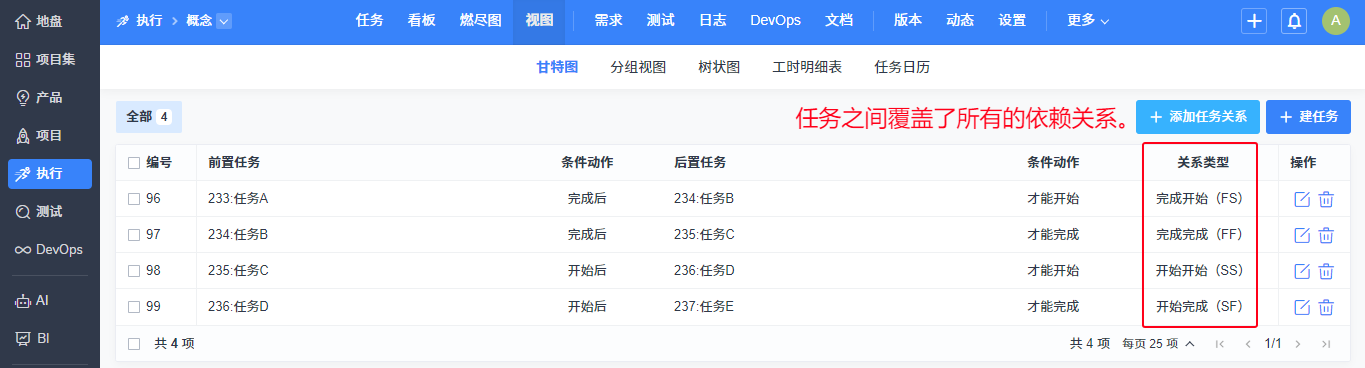
Task: Click the 开始完成（SF） cell
Action: (x=1203, y=307)
